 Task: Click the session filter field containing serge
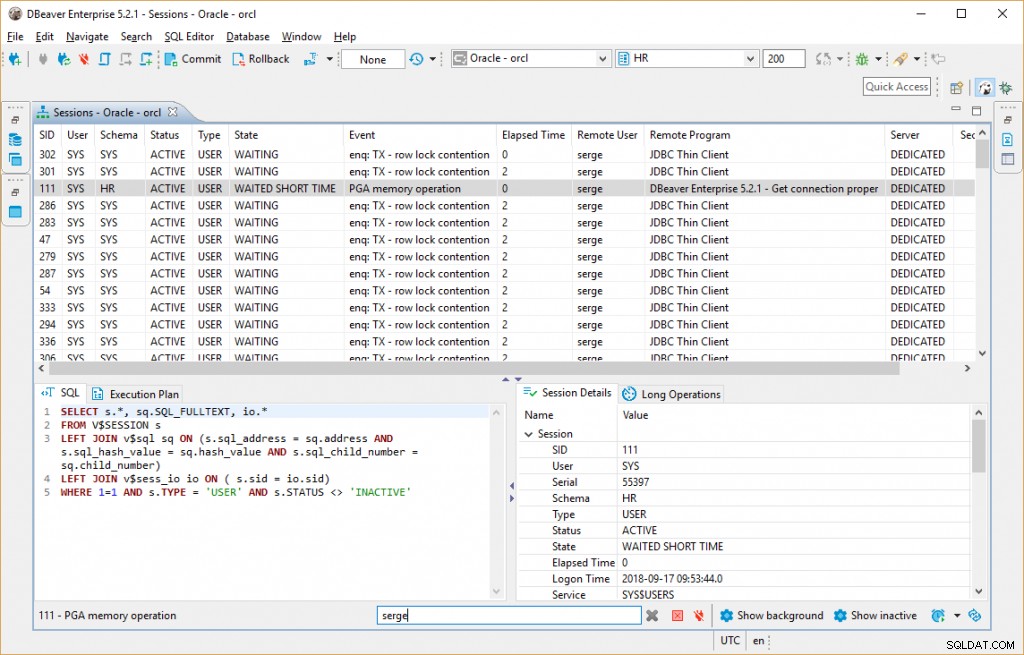pos(509,615)
